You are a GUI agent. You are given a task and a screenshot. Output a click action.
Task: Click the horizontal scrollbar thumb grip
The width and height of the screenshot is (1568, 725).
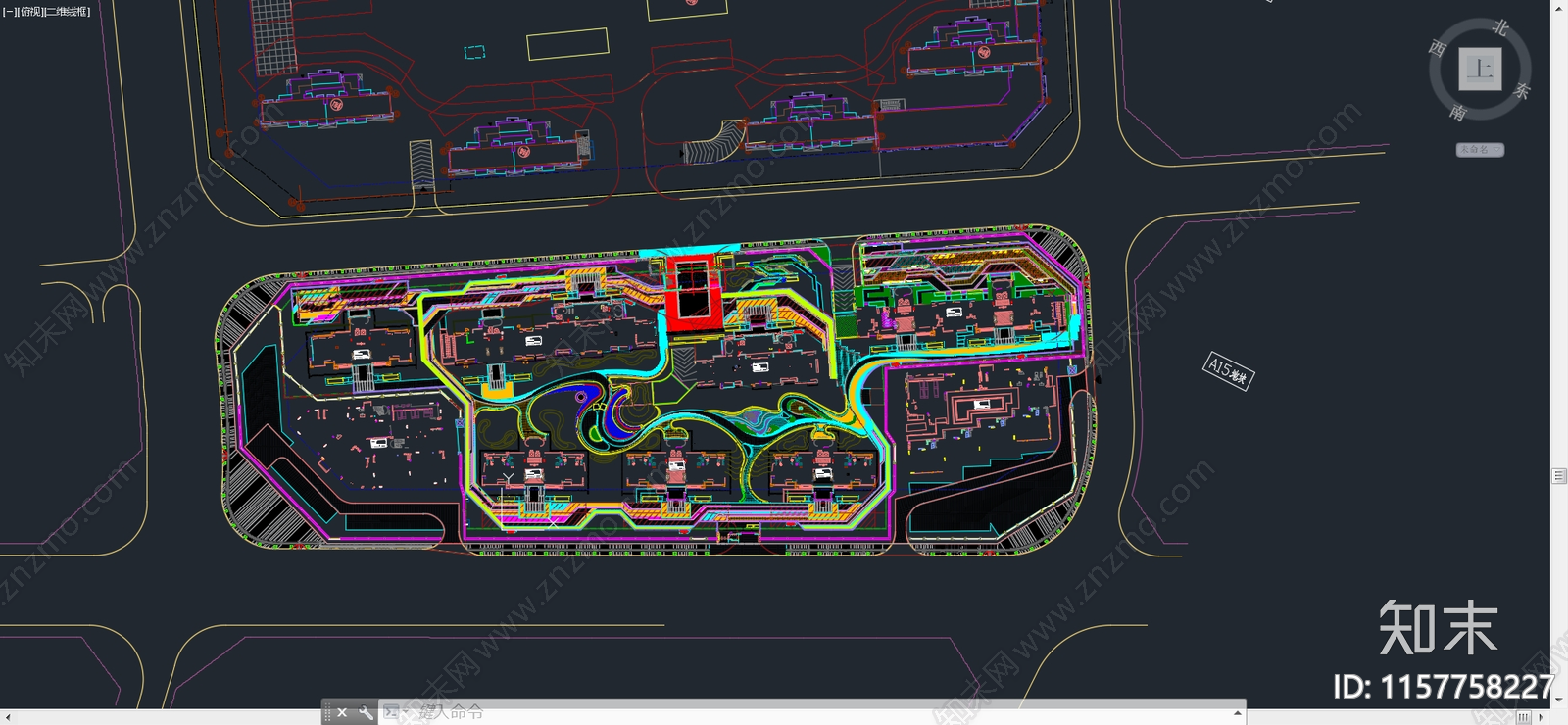click(1523, 717)
